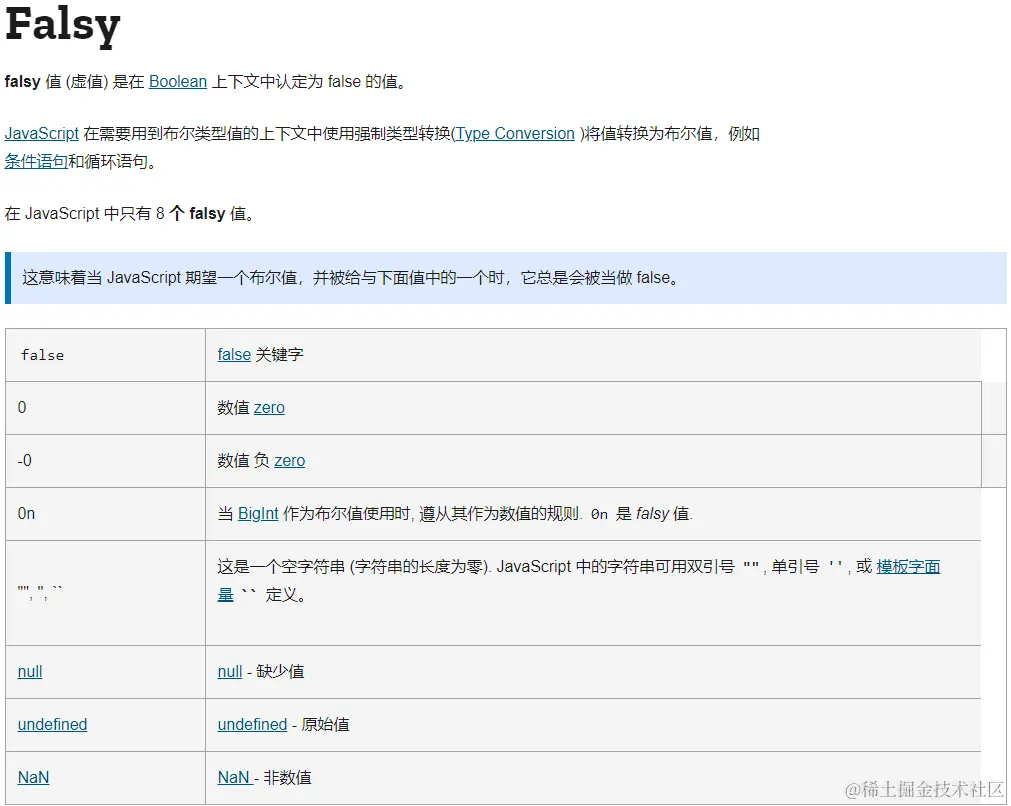Open the JavaScript link
This screenshot has width=1011, height=806.
(41, 133)
